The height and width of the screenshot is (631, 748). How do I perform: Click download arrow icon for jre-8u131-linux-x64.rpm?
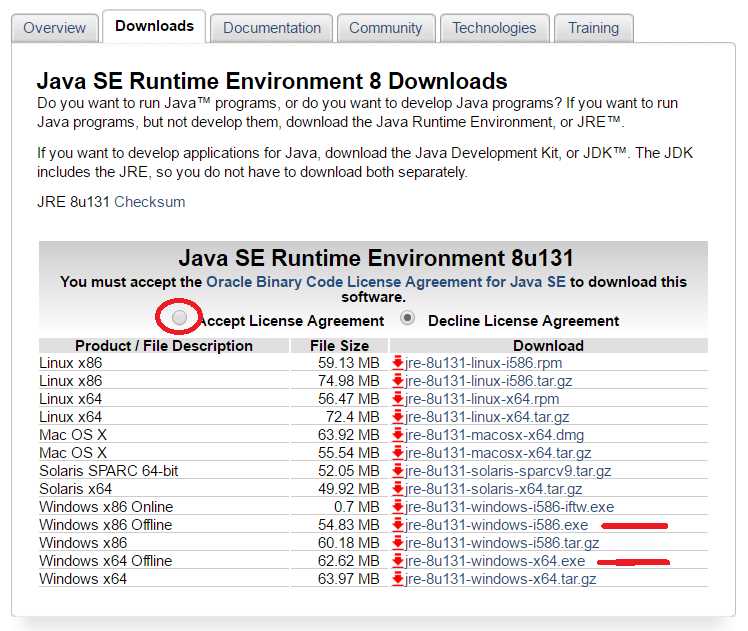click(397, 399)
